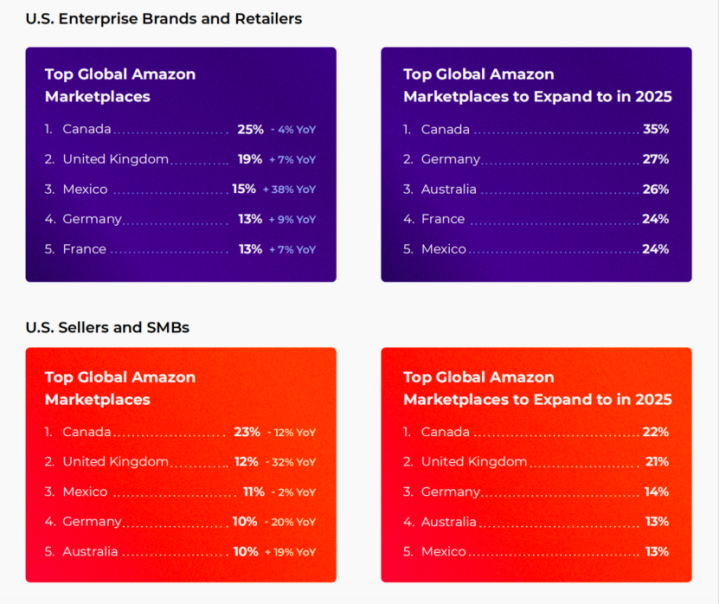
Task: Select the "-32% YoY" United Kingdom figure
Action: [x=292, y=462]
